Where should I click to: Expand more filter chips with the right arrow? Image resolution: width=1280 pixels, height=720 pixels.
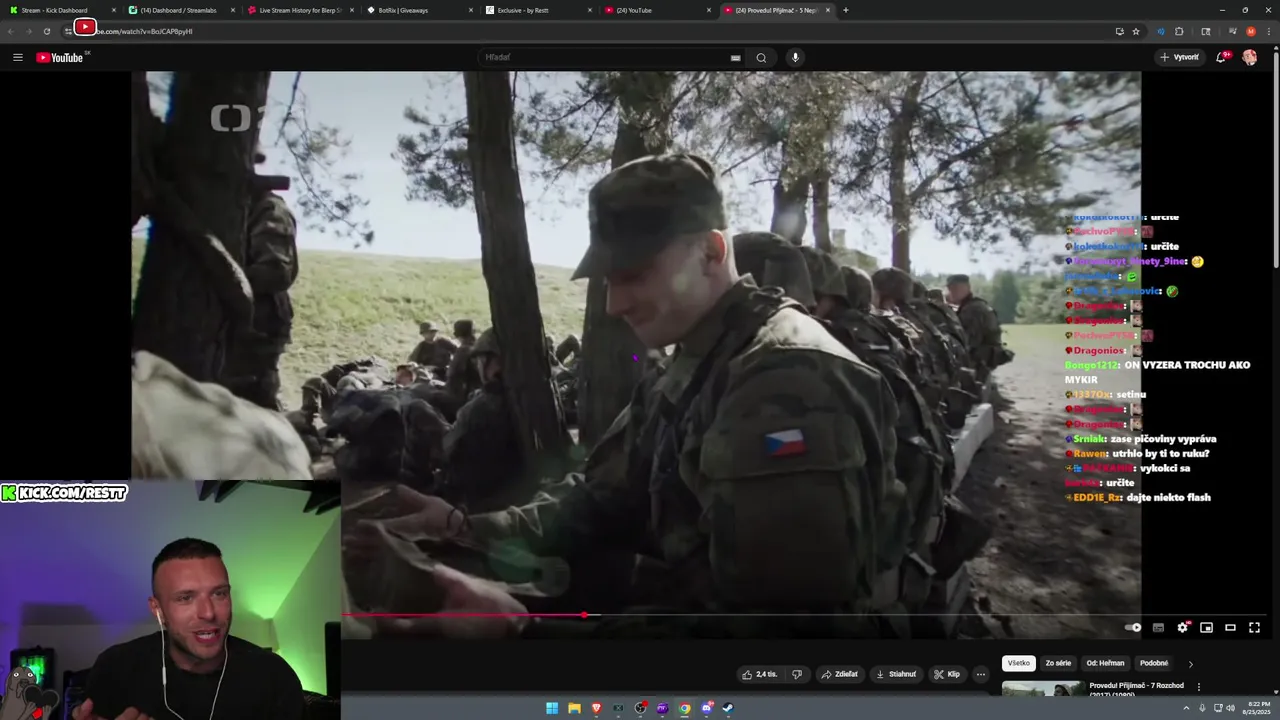click(1190, 663)
